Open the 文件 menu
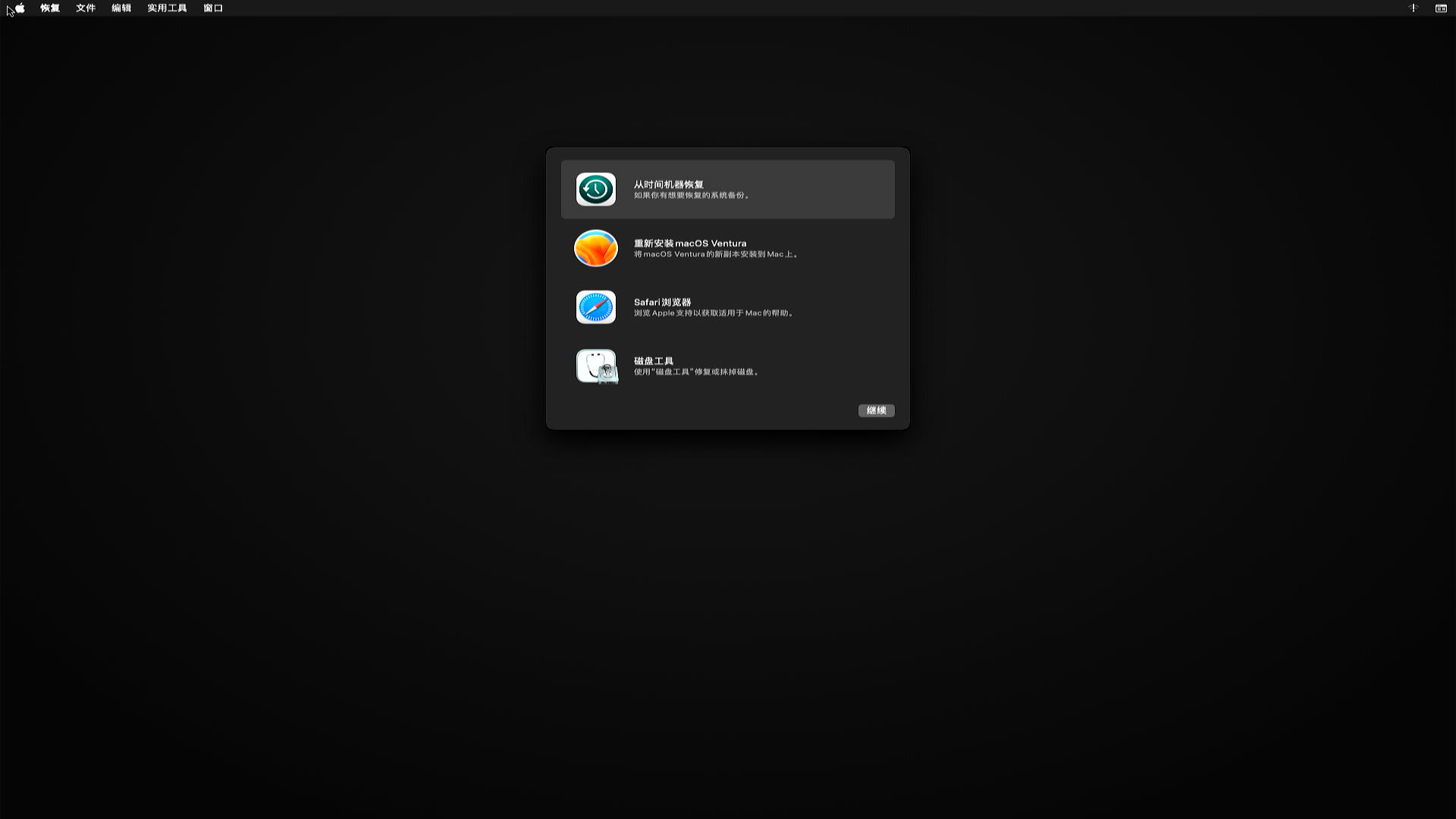Screen dimensions: 1456x819 86,8
